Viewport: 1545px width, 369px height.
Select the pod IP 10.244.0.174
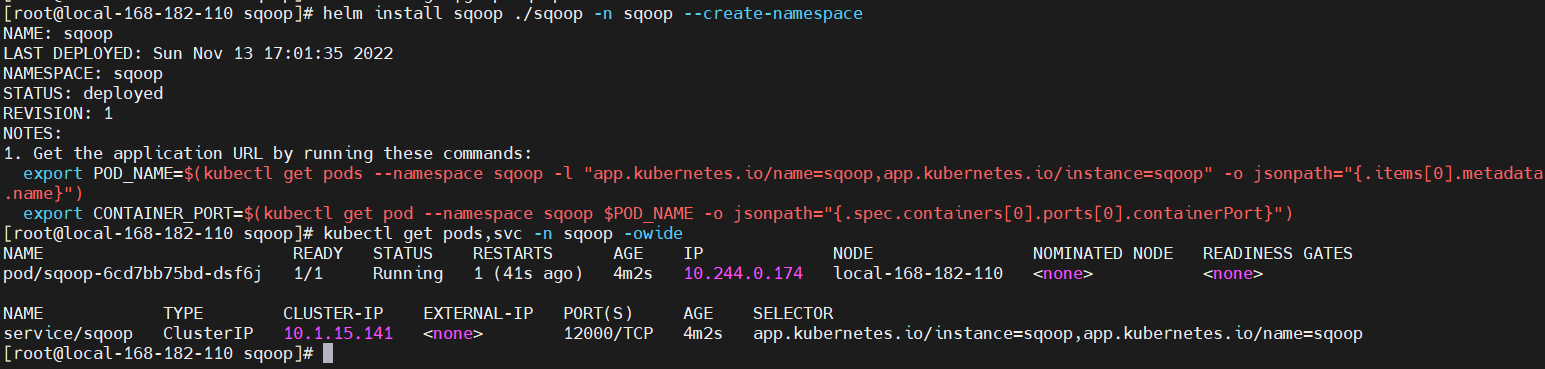coord(743,273)
